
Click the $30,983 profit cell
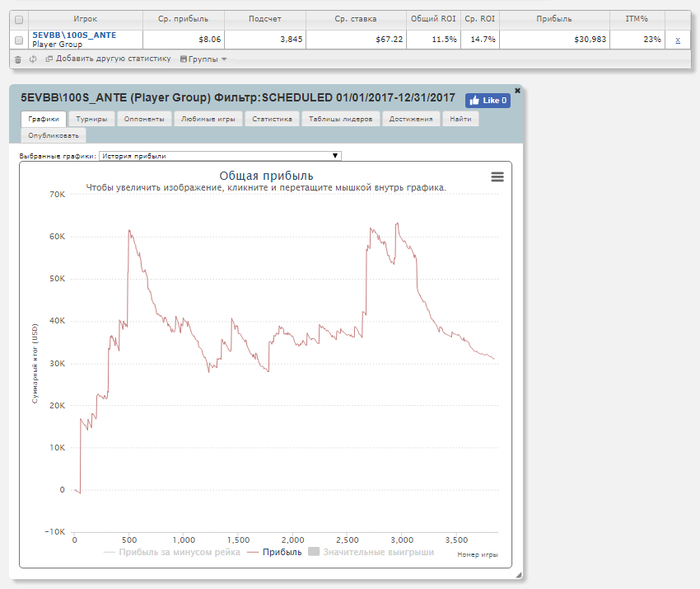[x=554, y=39]
